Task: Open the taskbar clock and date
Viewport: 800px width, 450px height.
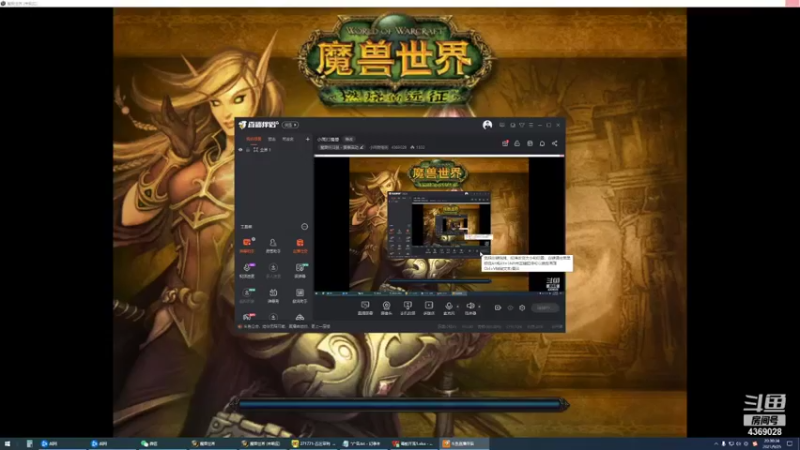Action: 771,444
